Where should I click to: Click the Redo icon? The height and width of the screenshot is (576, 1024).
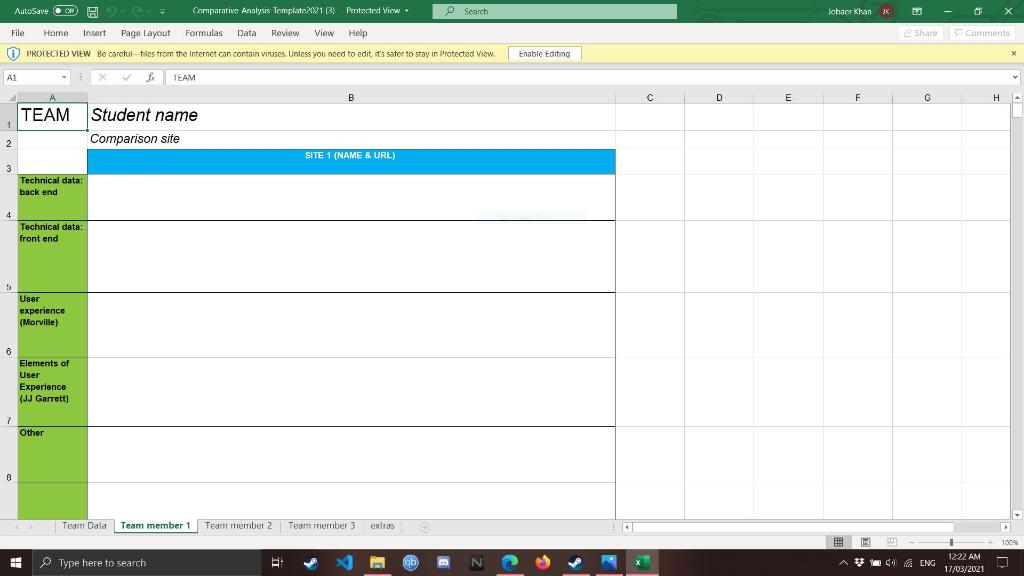point(138,10)
